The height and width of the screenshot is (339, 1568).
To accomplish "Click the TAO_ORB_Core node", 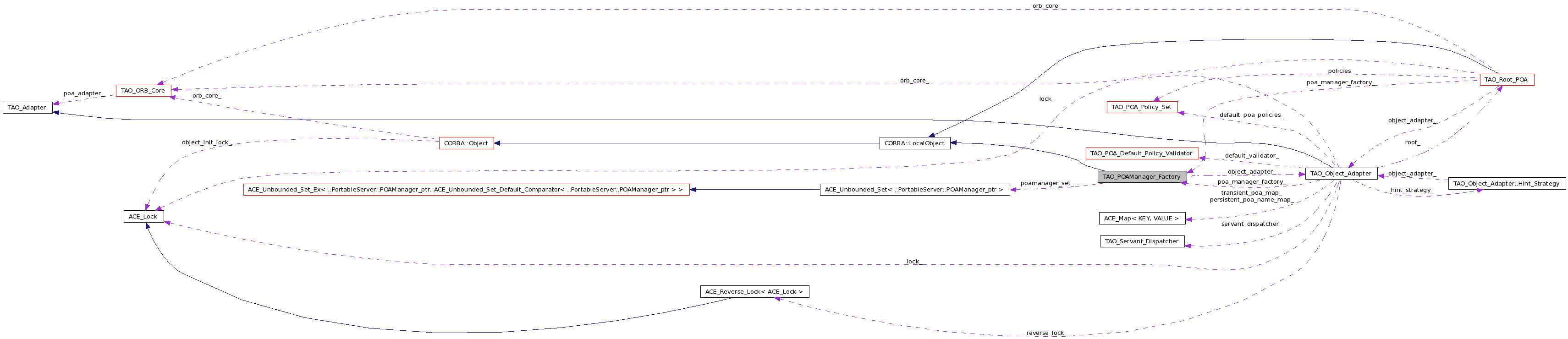I will coord(143,91).
